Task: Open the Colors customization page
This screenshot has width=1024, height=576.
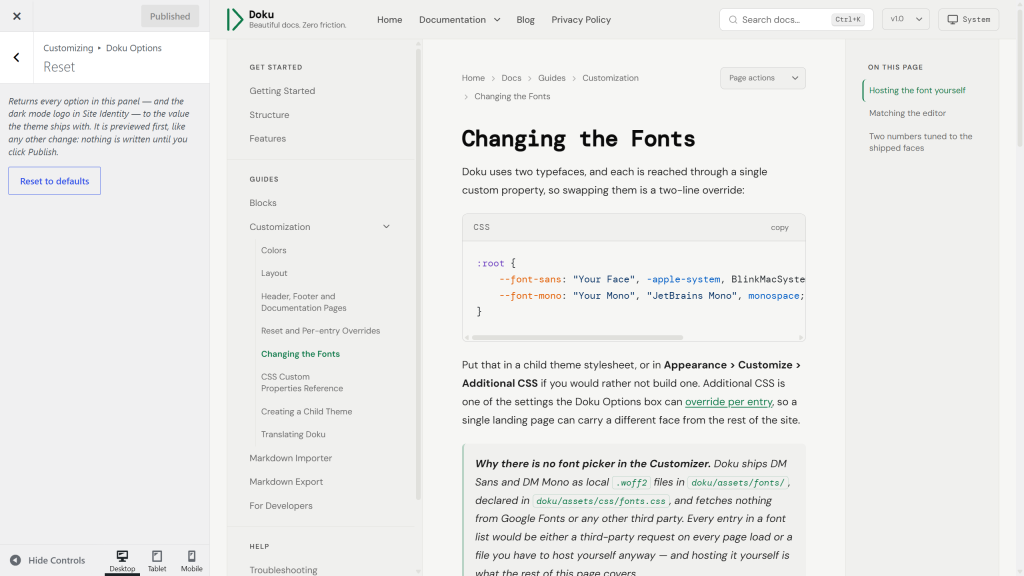Action: [x=274, y=250]
